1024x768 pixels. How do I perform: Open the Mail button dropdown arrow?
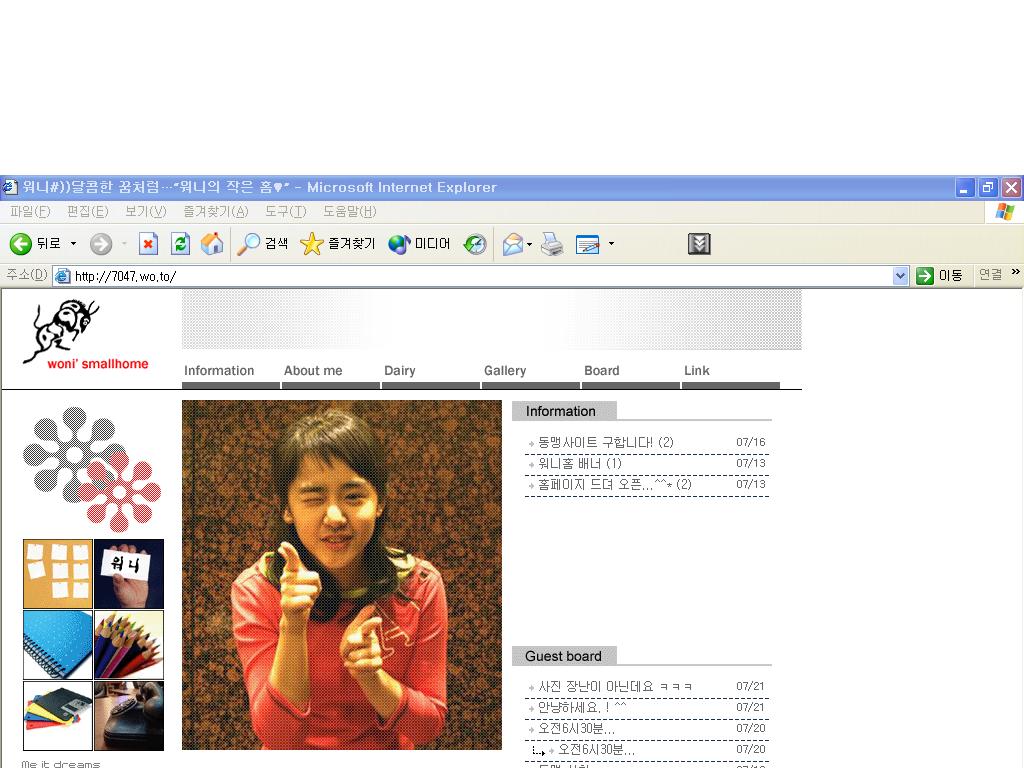coord(530,244)
